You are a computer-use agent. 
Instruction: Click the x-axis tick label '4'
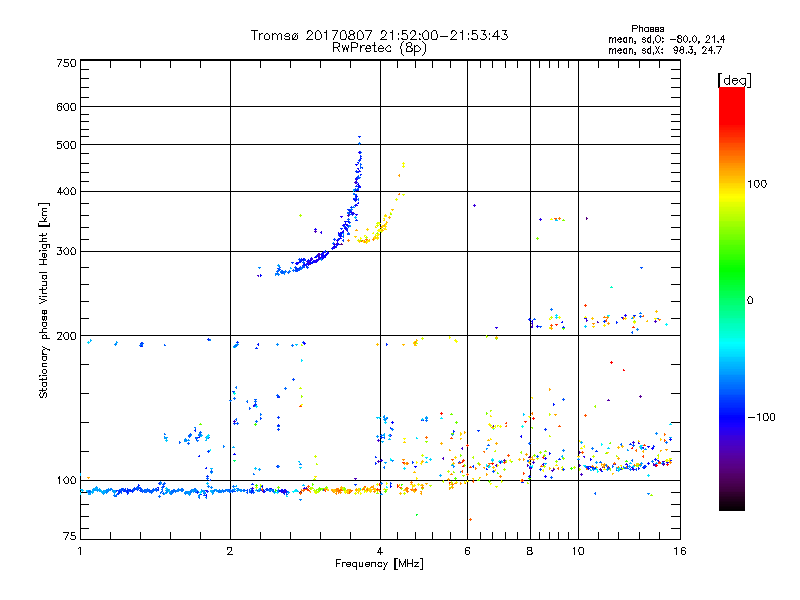[x=380, y=551]
